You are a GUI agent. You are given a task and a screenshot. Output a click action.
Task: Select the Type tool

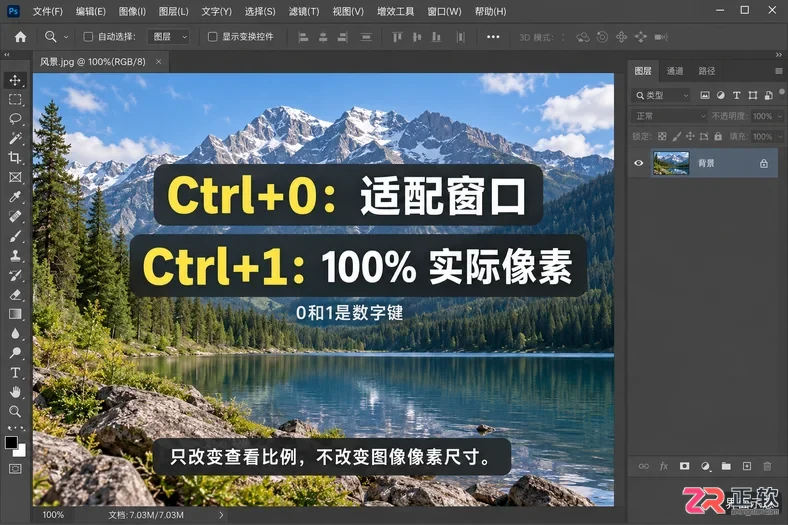[x=15, y=372]
